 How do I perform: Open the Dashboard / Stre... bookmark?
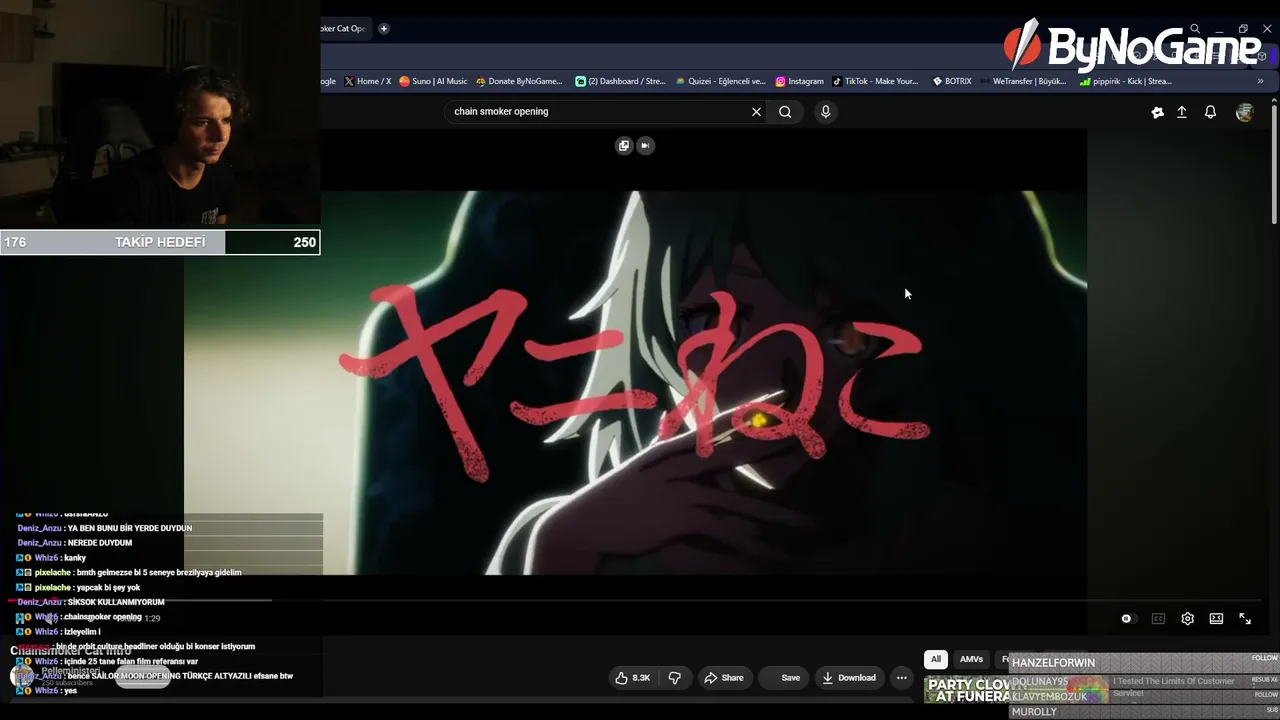pyautogui.click(x=620, y=81)
